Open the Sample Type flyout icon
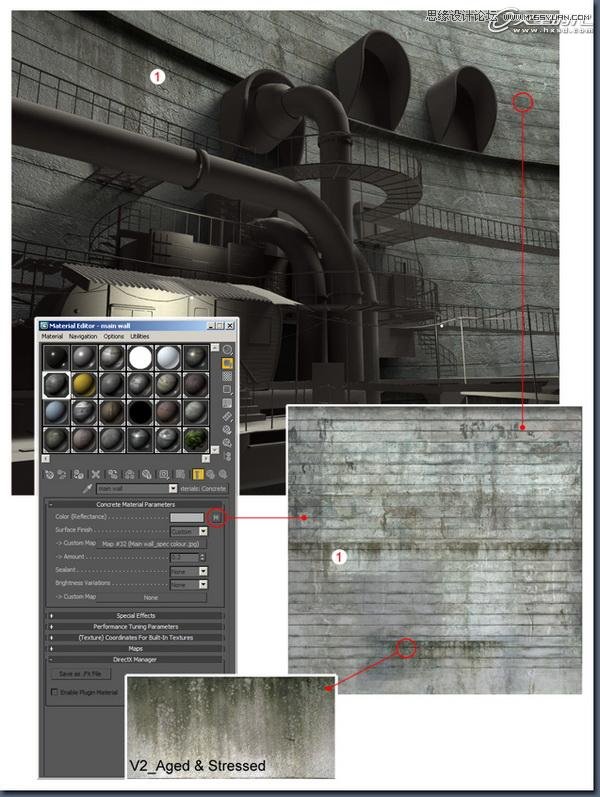Viewport: 600px width, 797px height. click(x=227, y=350)
